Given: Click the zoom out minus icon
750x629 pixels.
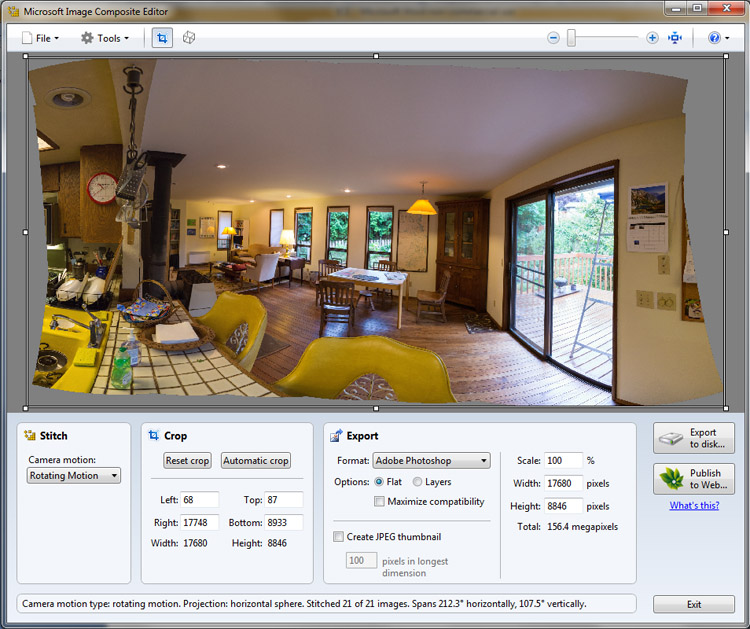Looking at the screenshot, I should [x=553, y=38].
